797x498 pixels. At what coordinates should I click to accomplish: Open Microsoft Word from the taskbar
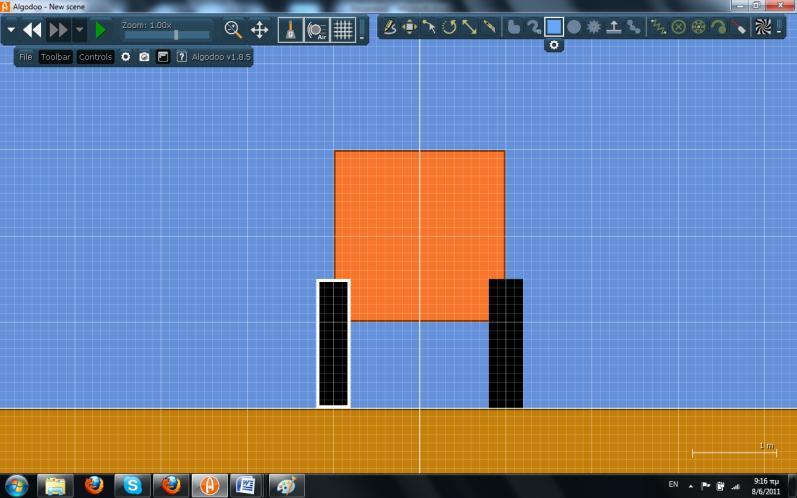click(x=248, y=486)
